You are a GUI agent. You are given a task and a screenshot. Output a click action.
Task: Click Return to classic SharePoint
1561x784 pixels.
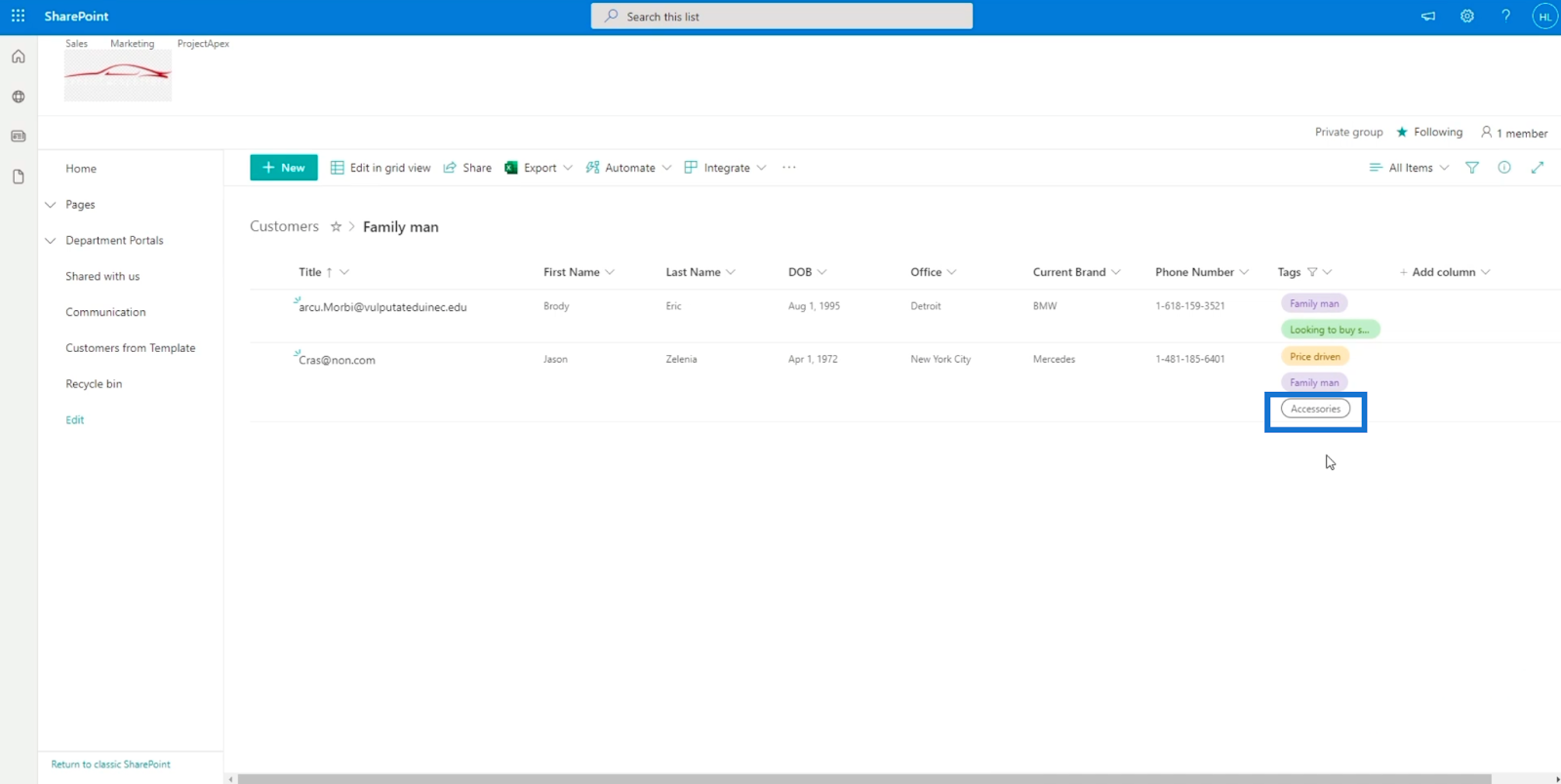[110, 764]
